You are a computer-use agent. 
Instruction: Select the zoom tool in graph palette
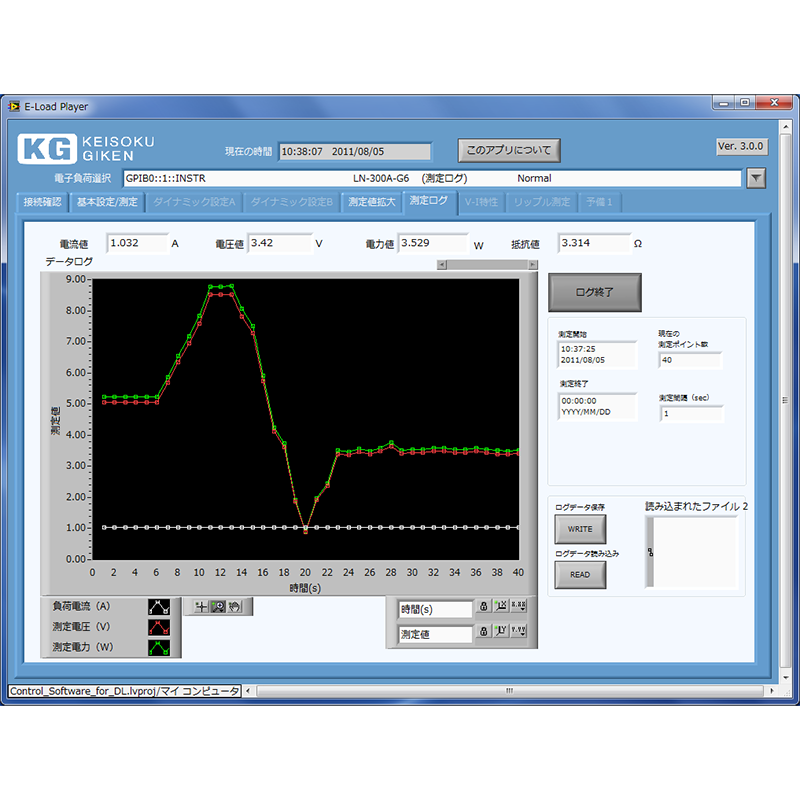(x=217, y=606)
